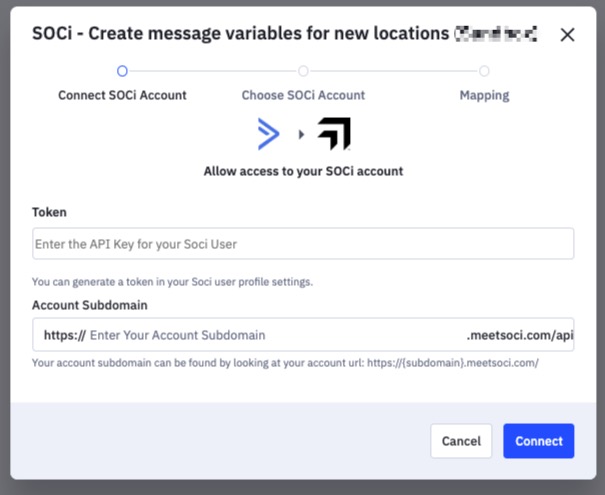Click the Choose SOCi Account step circle

click(x=303, y=71)
